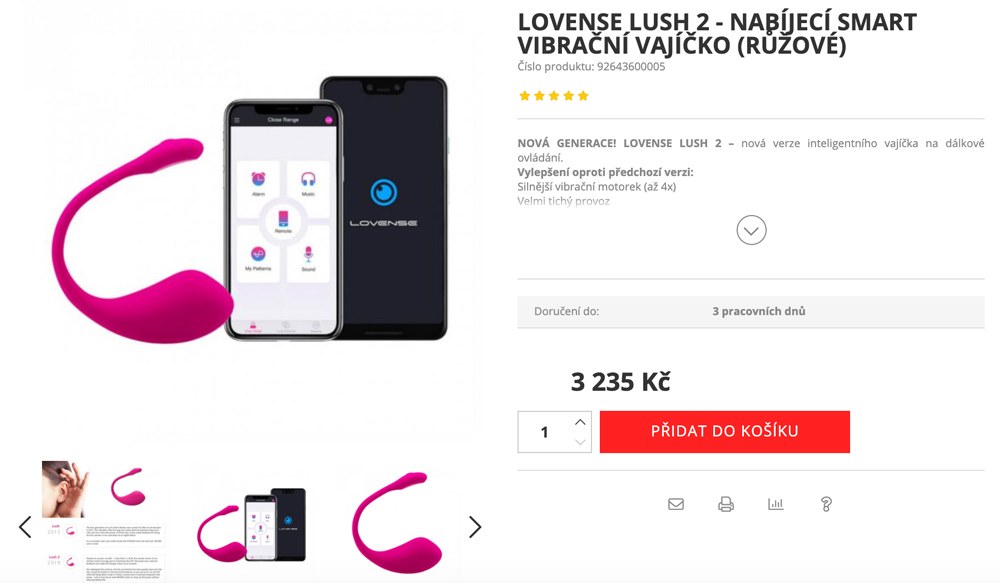Screen dimensions: 1000x583
Task: Increase quantity with up arrow
Action: (x=580, y=422)
